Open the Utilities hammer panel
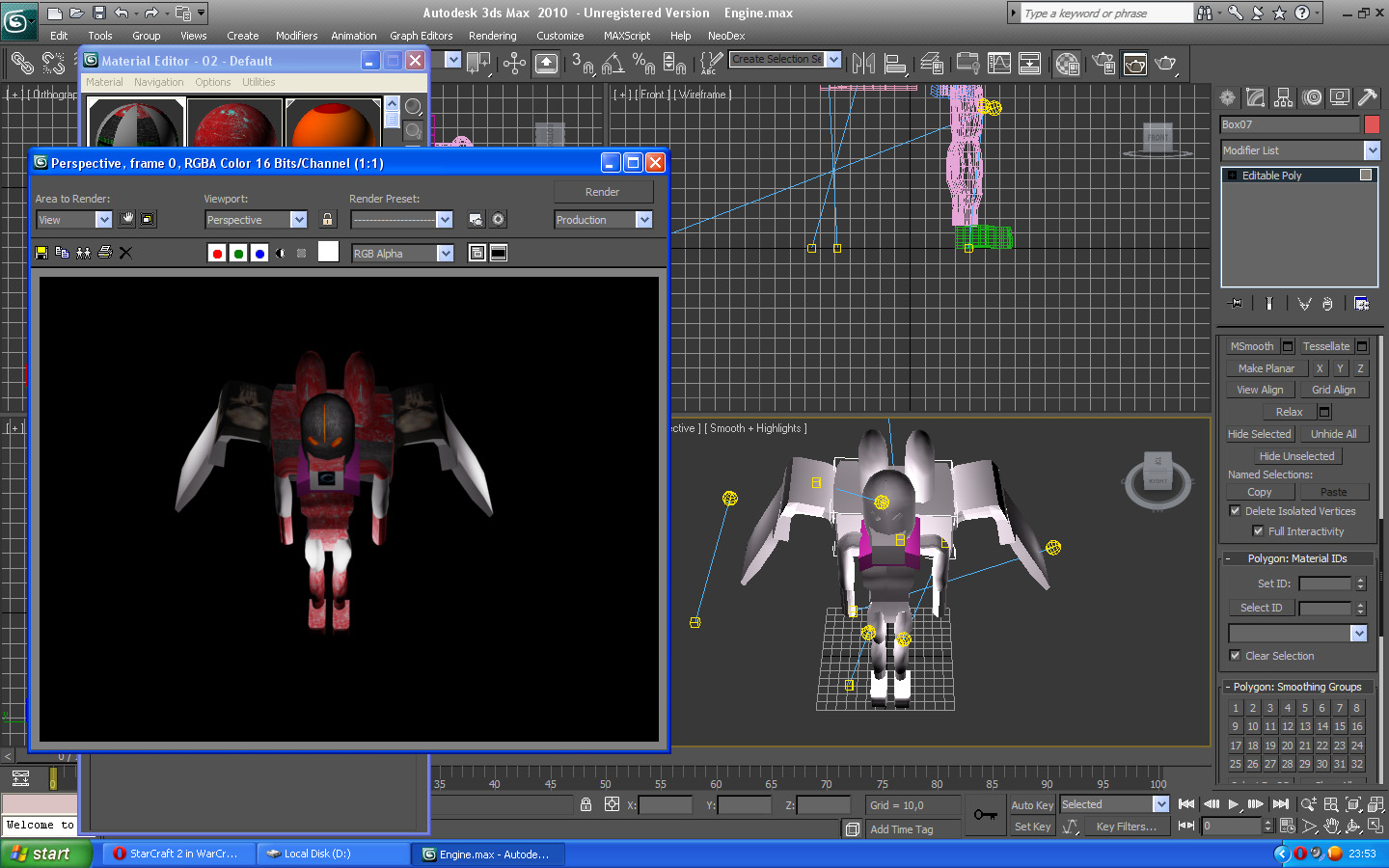1389x868 pixels. [1367, 97]
